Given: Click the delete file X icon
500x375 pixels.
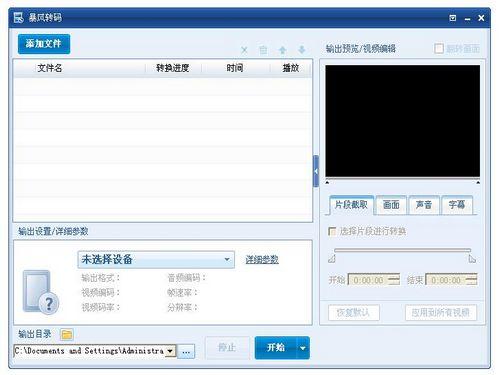Looking at the screenshot, I should pos(244,50).
